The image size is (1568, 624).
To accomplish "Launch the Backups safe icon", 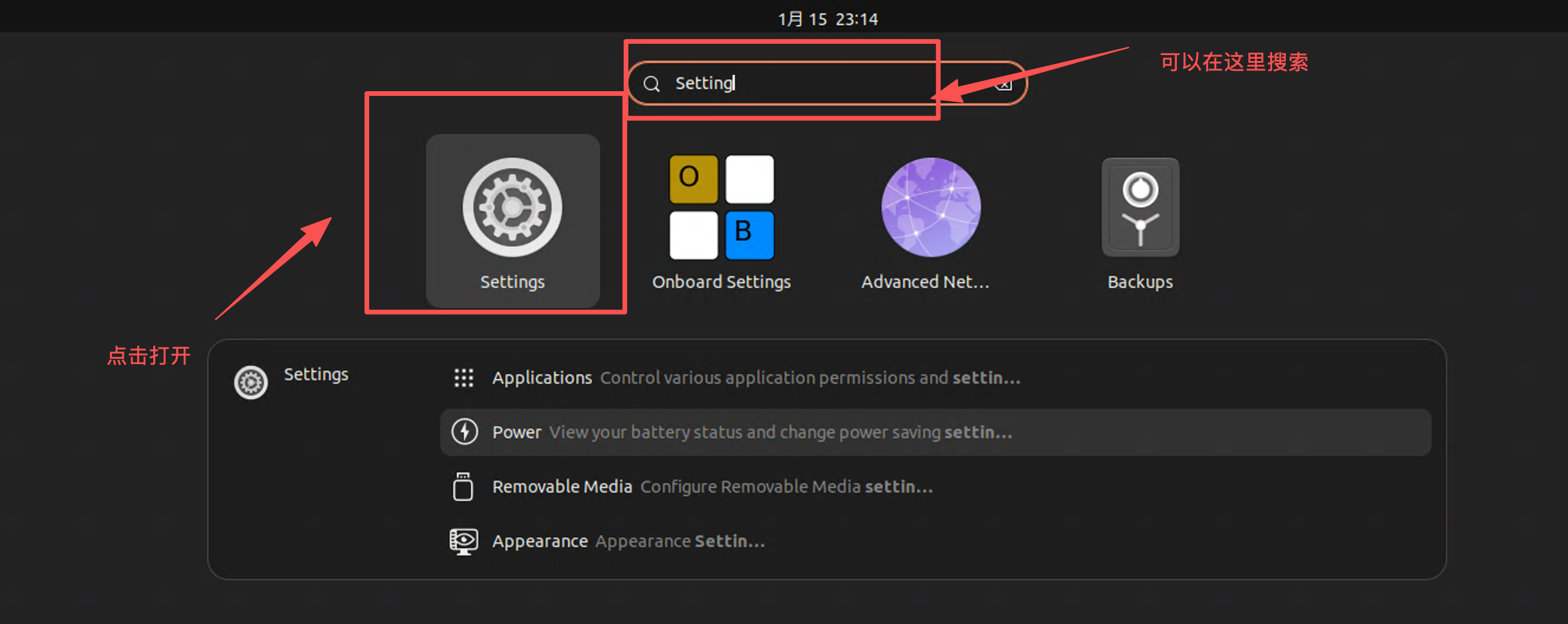I will [x=1140, y=207].
